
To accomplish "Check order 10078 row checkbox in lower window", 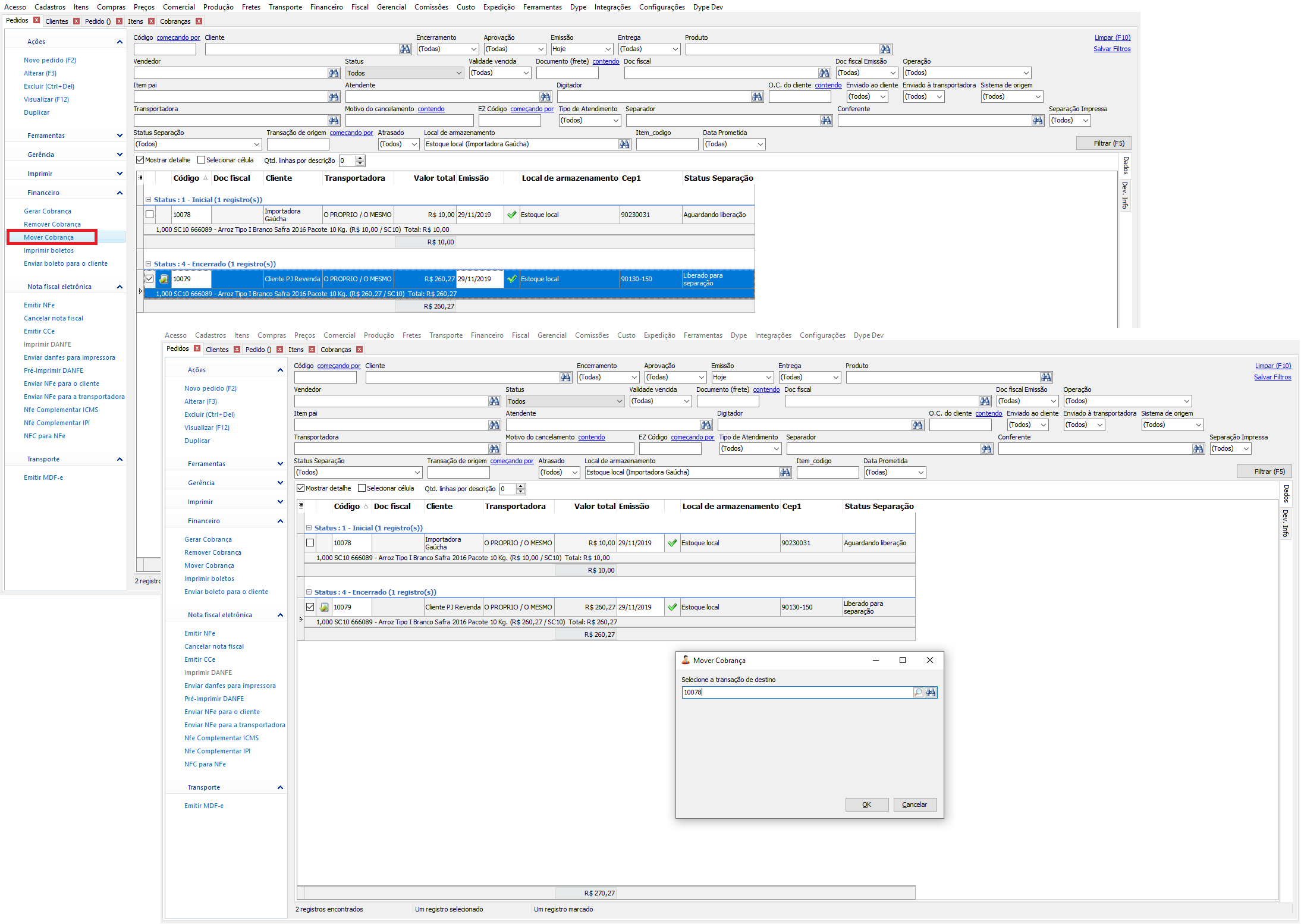I will tap(310, 543).
